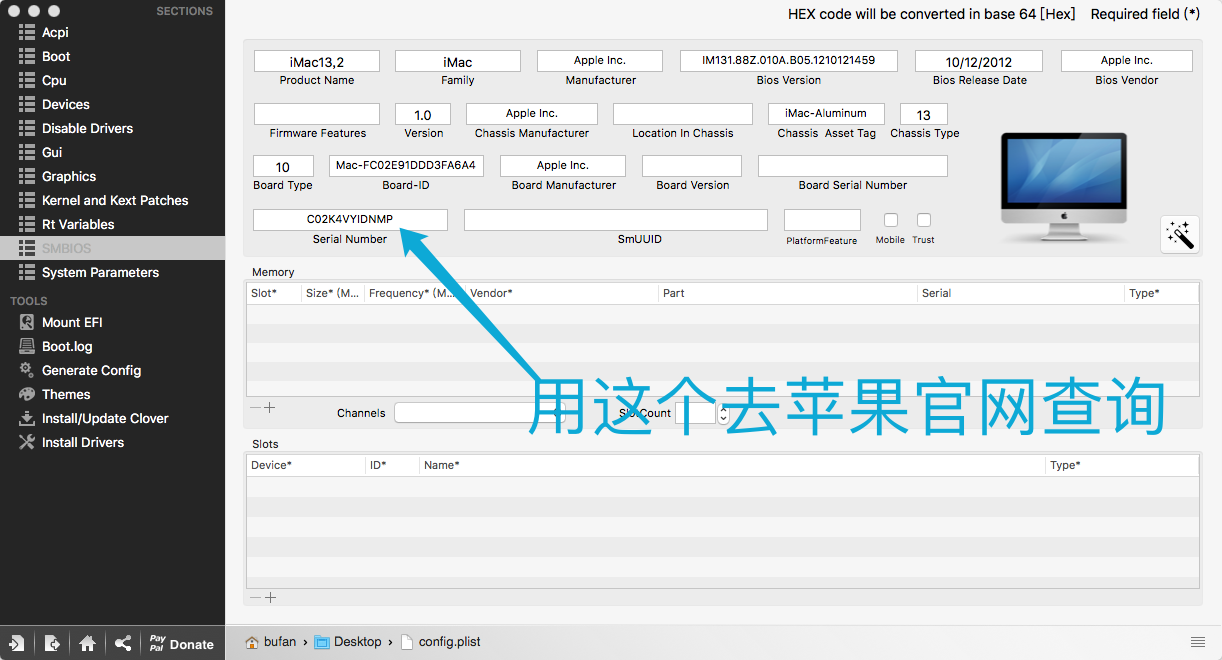The width and height of the screenshot is (1222, 660).
Task: Click the SlotCount stepper arrows
Action: [723, 413]
